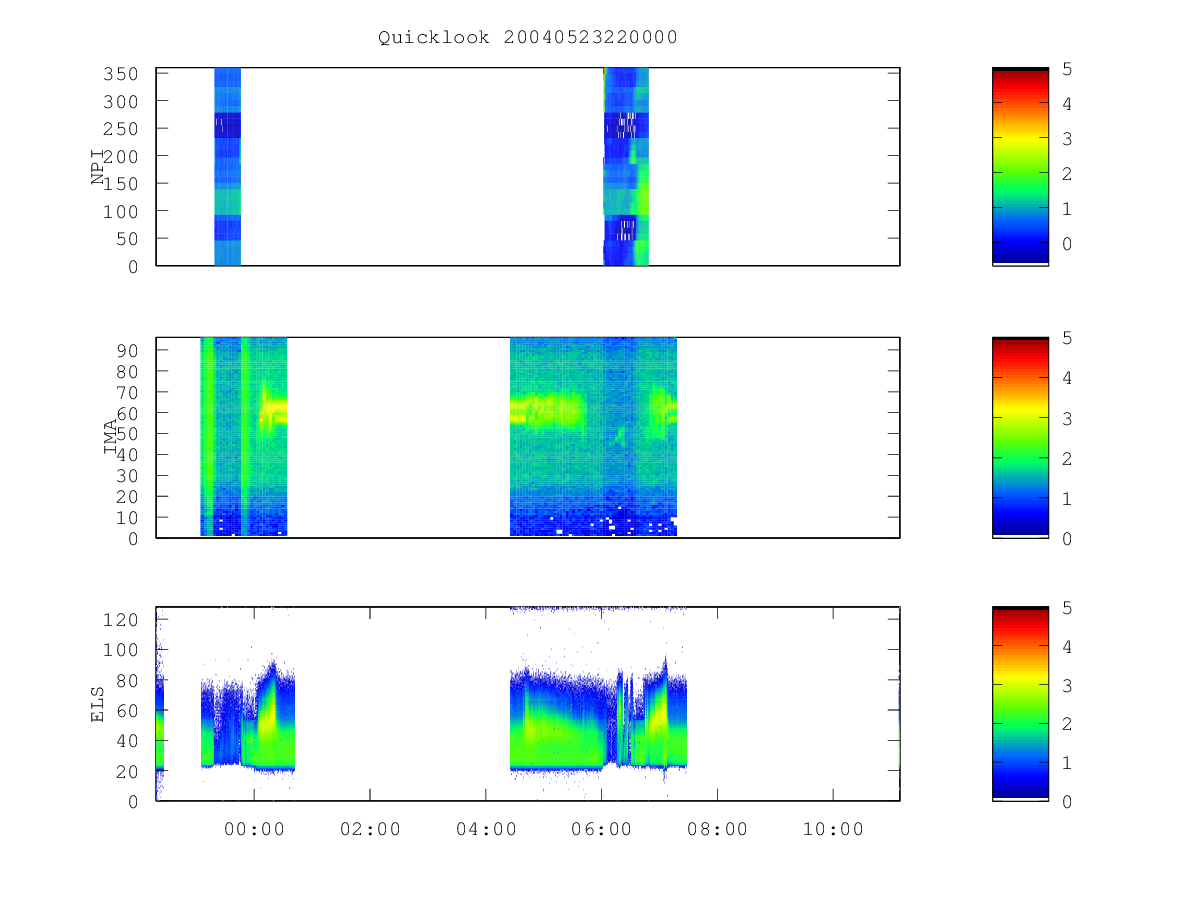The image size is (1200, 900).
Task: Select the IMA panel colorbar
Action: (1020, 437)
